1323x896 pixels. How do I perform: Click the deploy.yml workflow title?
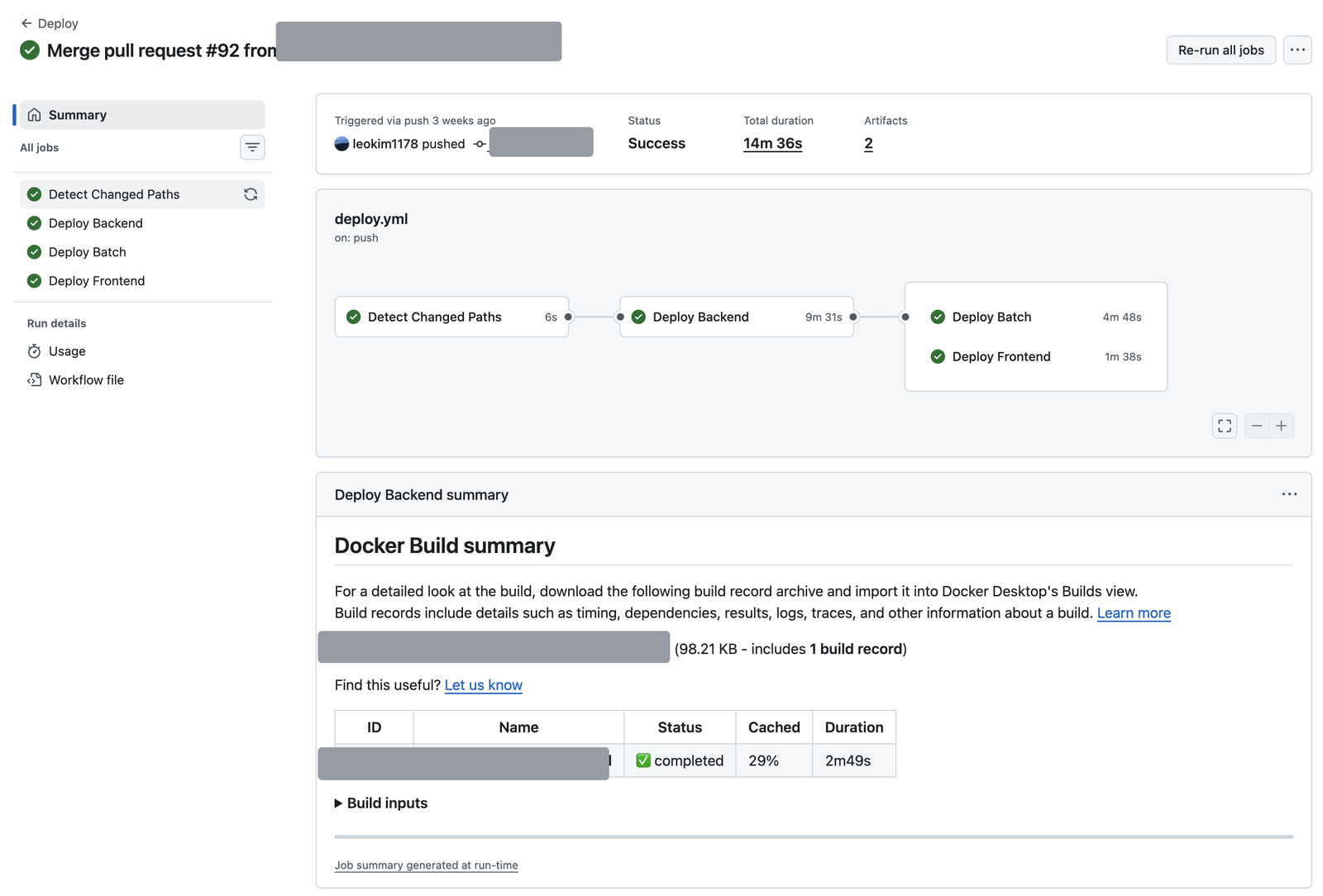(x=371, y=219)
